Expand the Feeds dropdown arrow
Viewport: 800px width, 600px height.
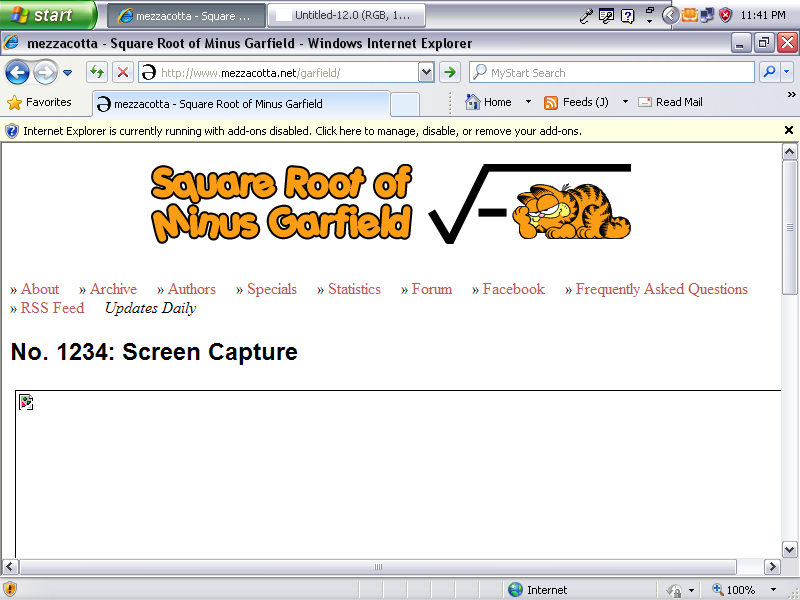click(625, 102)
